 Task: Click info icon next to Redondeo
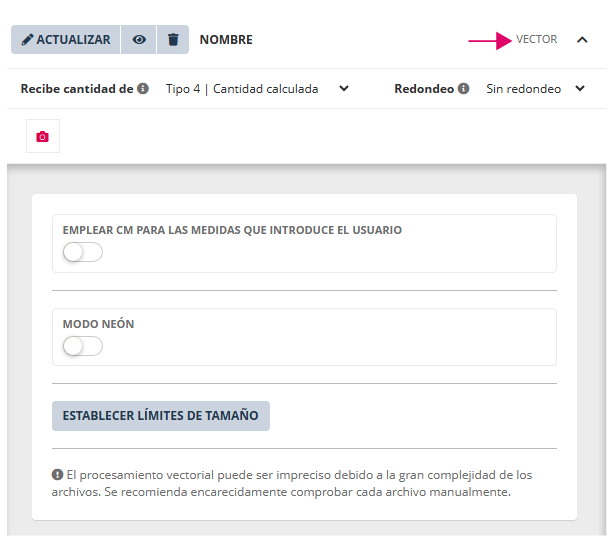(x=464, y=89)
